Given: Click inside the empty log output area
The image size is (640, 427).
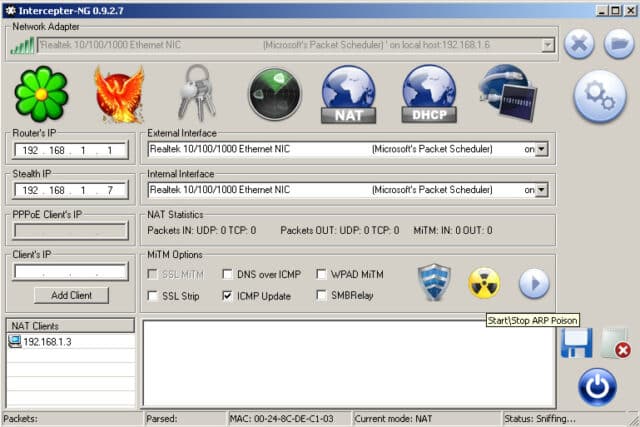Looking at the screenshot, I should 349,364.
